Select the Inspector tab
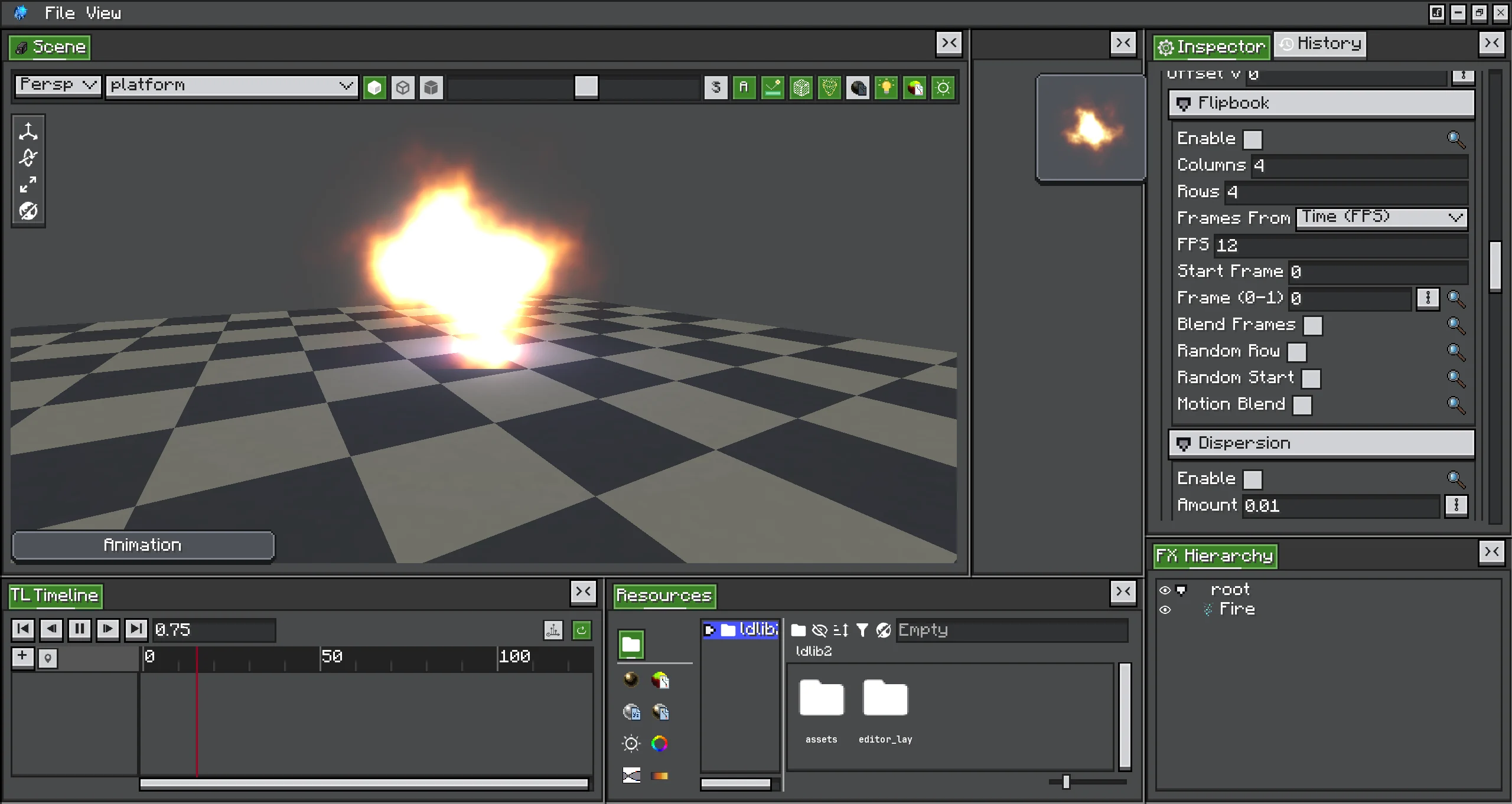This screenshot has width=1512, height=804. tap(1211, 47)
